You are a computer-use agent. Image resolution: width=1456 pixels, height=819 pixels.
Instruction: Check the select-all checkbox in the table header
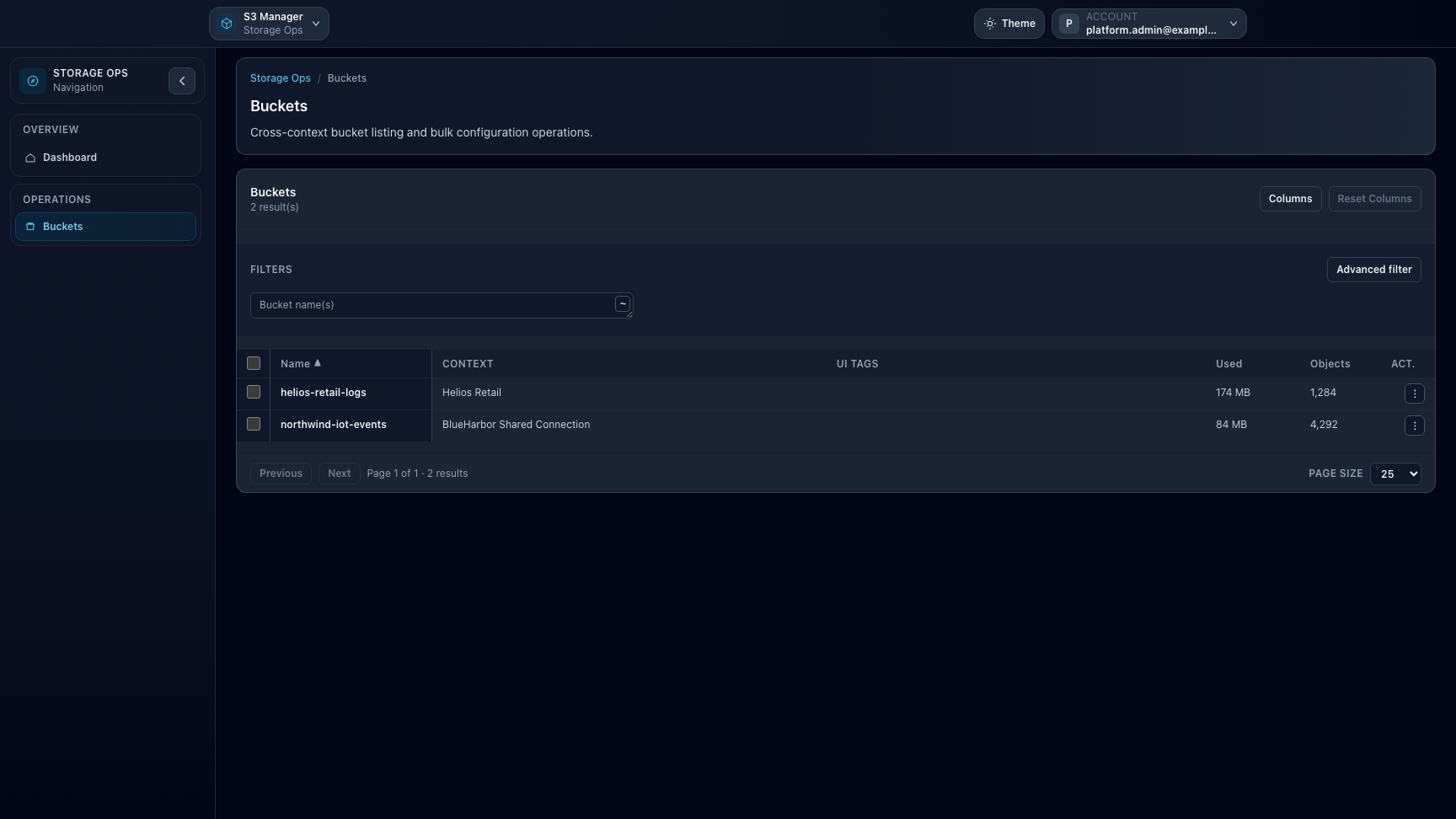pos(254,363)
